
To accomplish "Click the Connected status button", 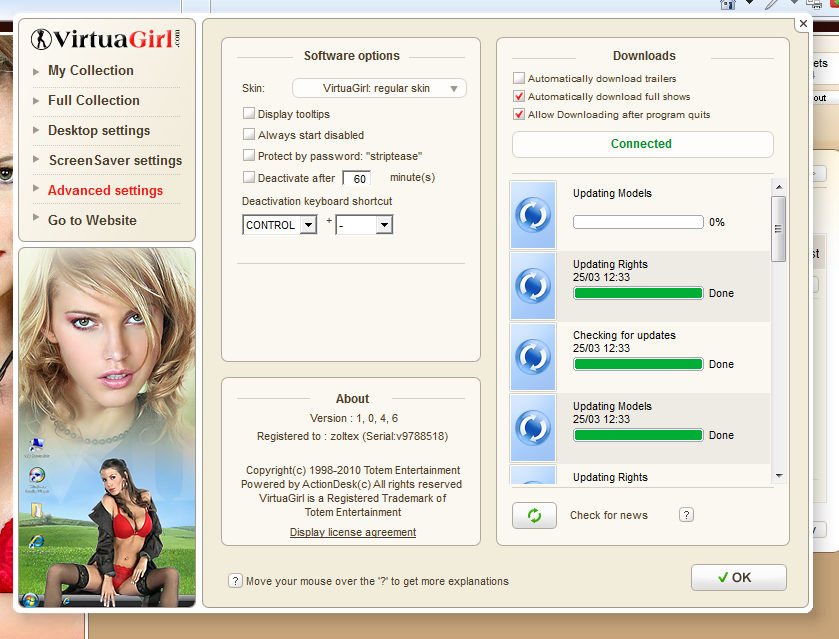I will tap(642, 144).
